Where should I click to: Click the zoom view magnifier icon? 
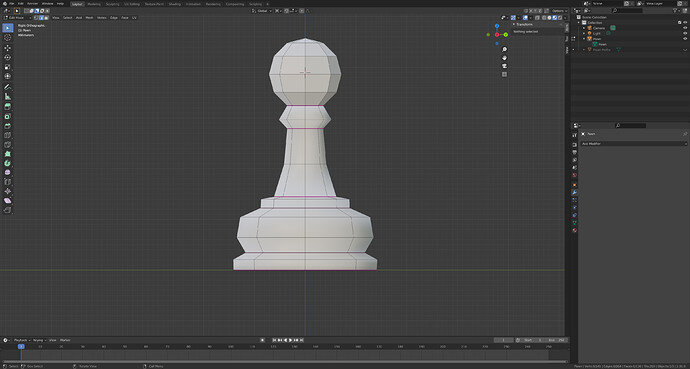point(504,49)
